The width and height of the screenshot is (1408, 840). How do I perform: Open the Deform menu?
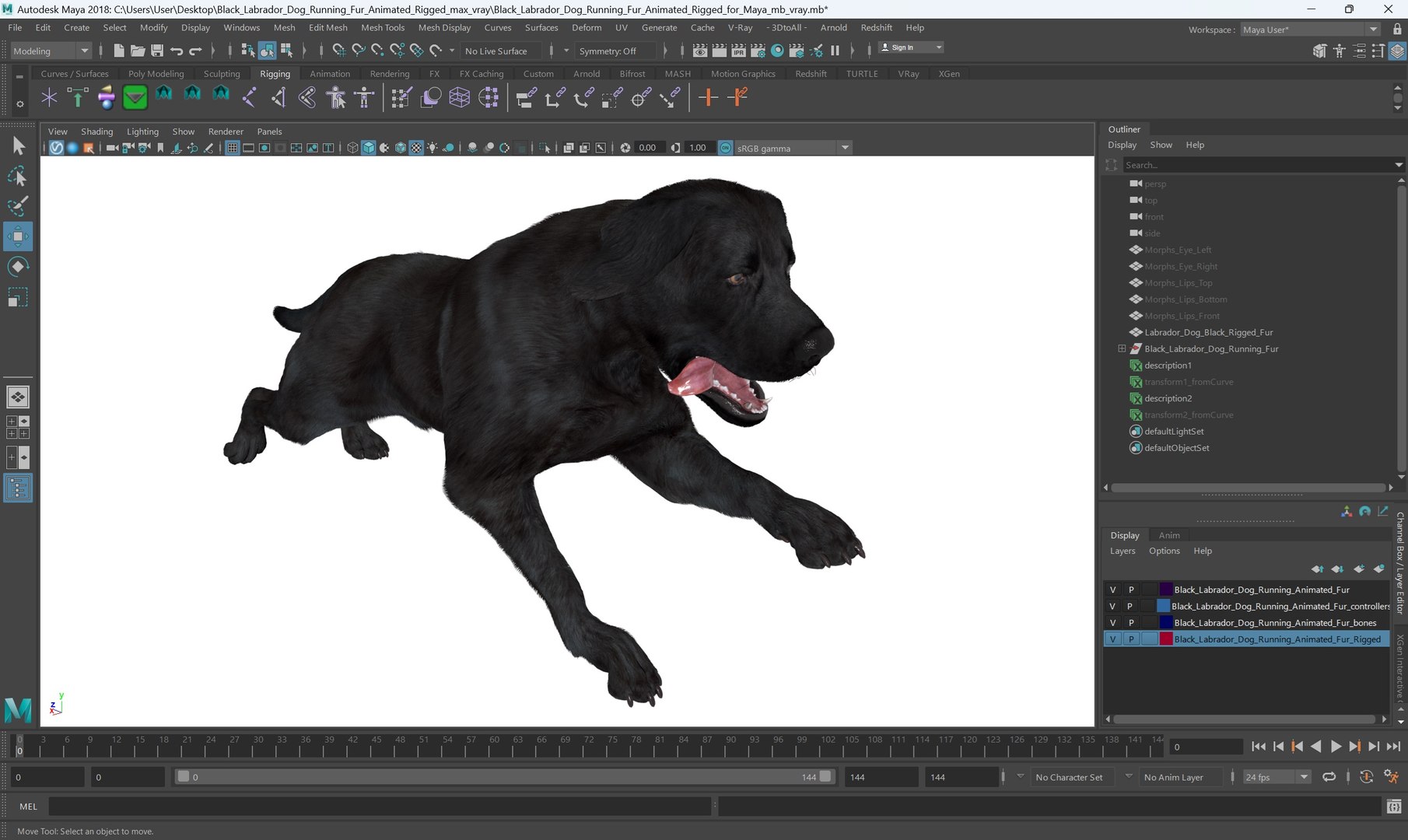pos(587,27)
